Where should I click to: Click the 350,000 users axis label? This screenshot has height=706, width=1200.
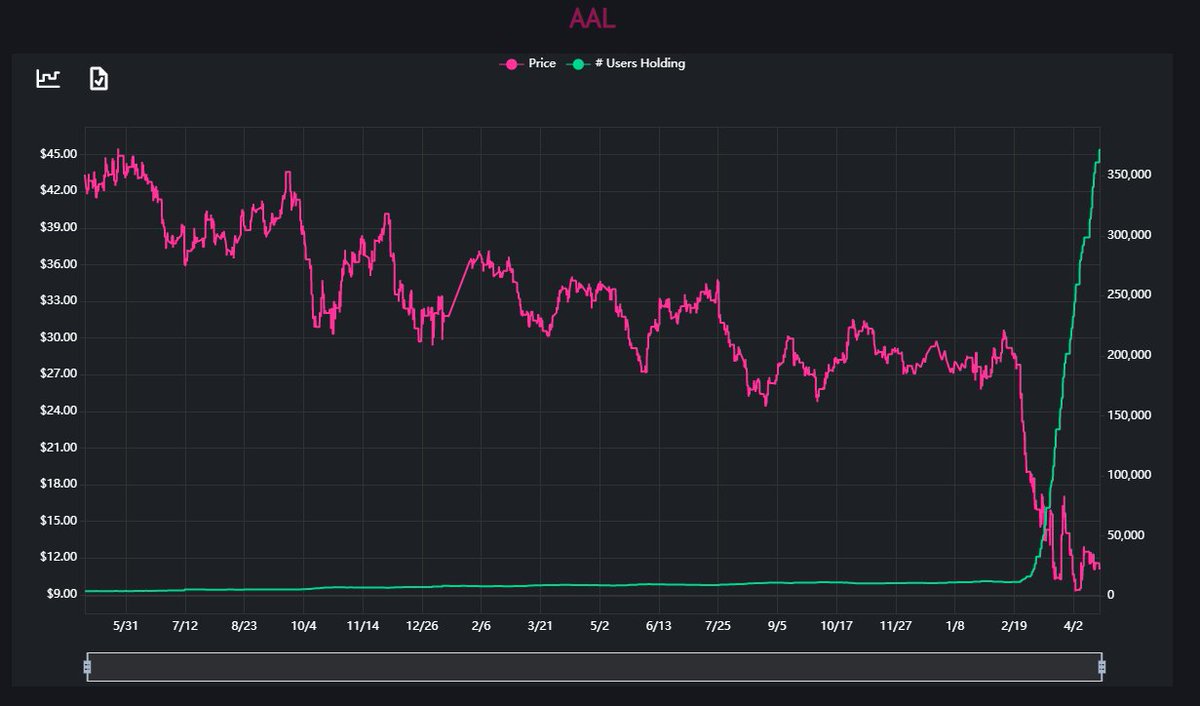point(1131,175)
